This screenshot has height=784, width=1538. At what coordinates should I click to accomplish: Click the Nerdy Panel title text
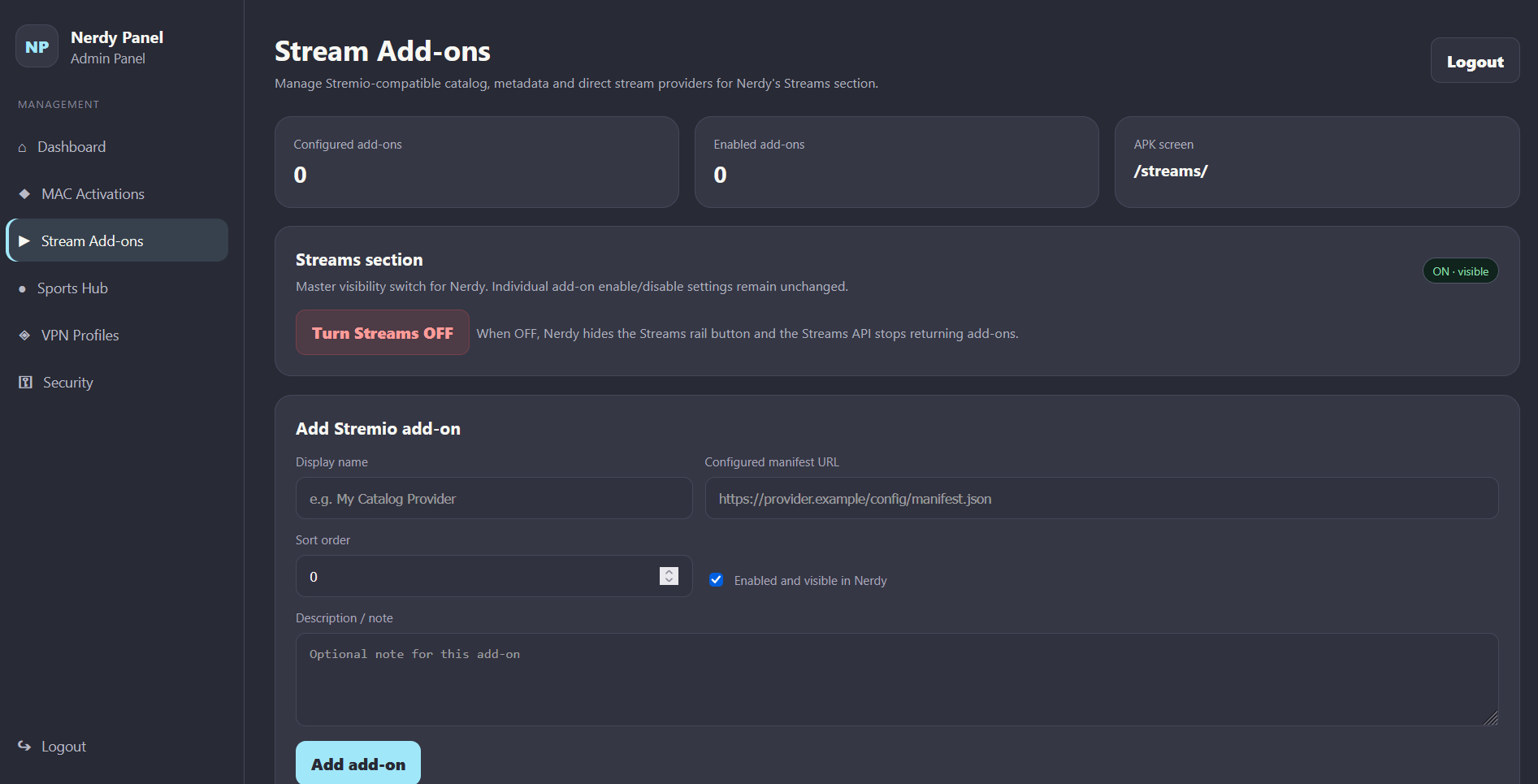pos(117,37)
